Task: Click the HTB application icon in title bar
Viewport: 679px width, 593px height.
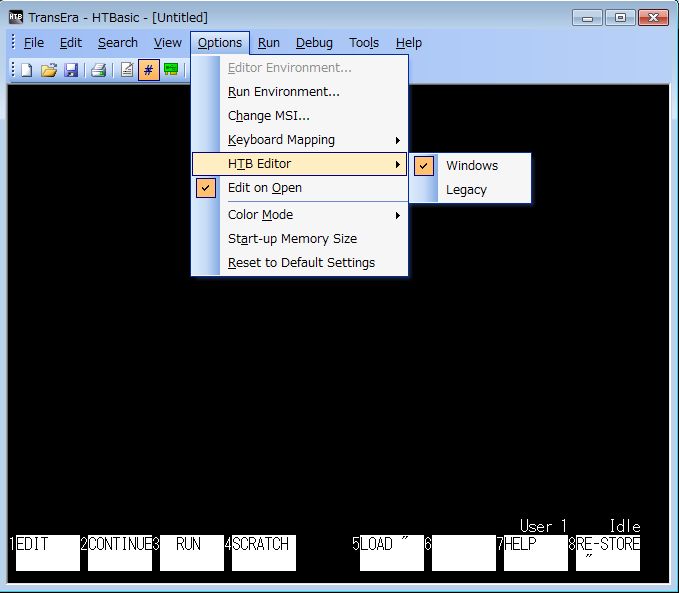Action: (x=16, y=17)
